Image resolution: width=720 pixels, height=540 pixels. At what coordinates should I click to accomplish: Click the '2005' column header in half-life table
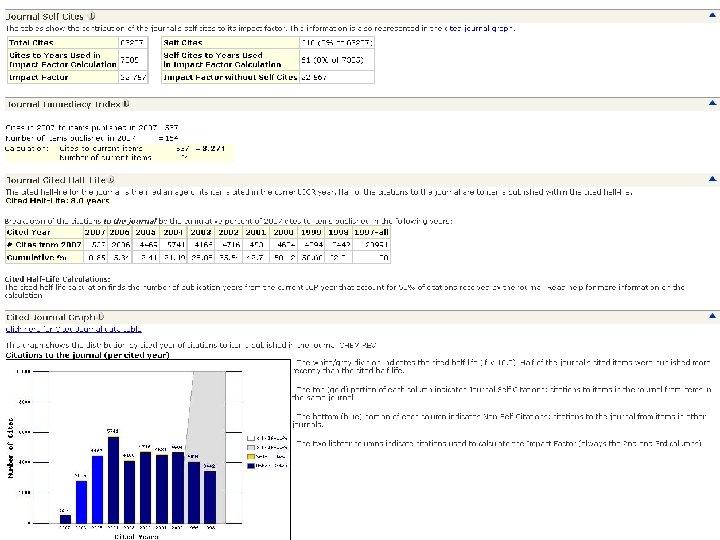click(x=146, y=232)
